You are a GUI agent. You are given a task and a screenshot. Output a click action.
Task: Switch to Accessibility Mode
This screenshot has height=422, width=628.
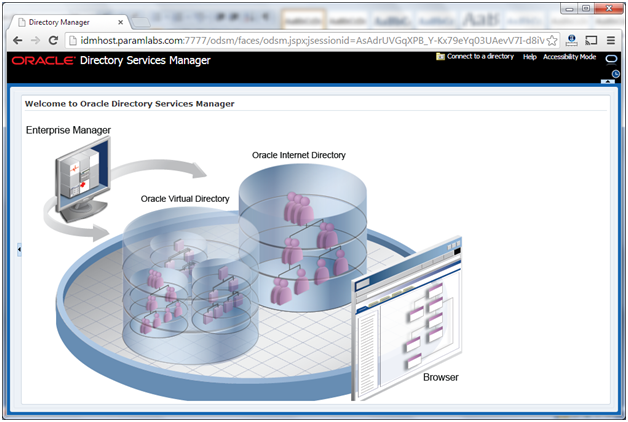tap(570, 57)
